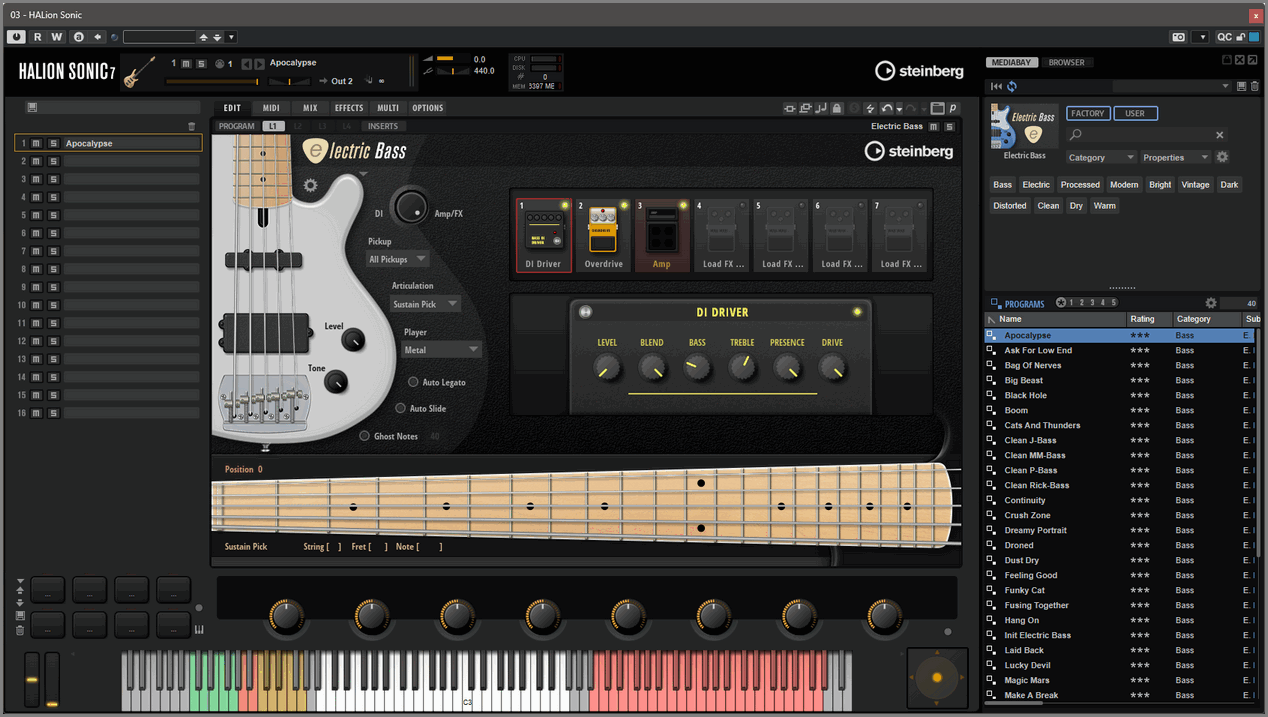Image resolution: width=1268 pixels, height=717 pixels.
Task: Switch to the MIX tab
Action: click(x=310, y=108)
